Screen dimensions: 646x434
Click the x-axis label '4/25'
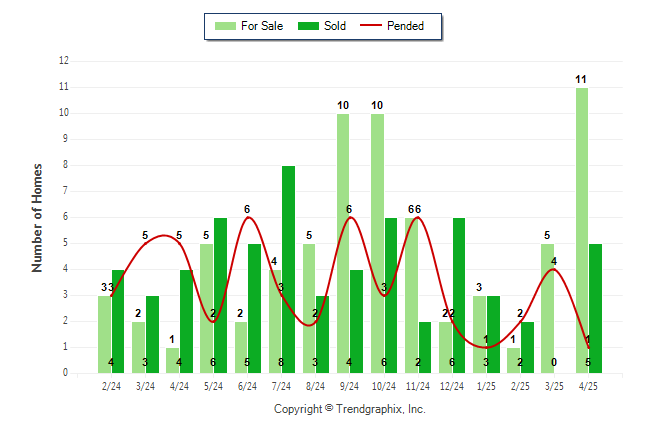click(x=588, y=386)
